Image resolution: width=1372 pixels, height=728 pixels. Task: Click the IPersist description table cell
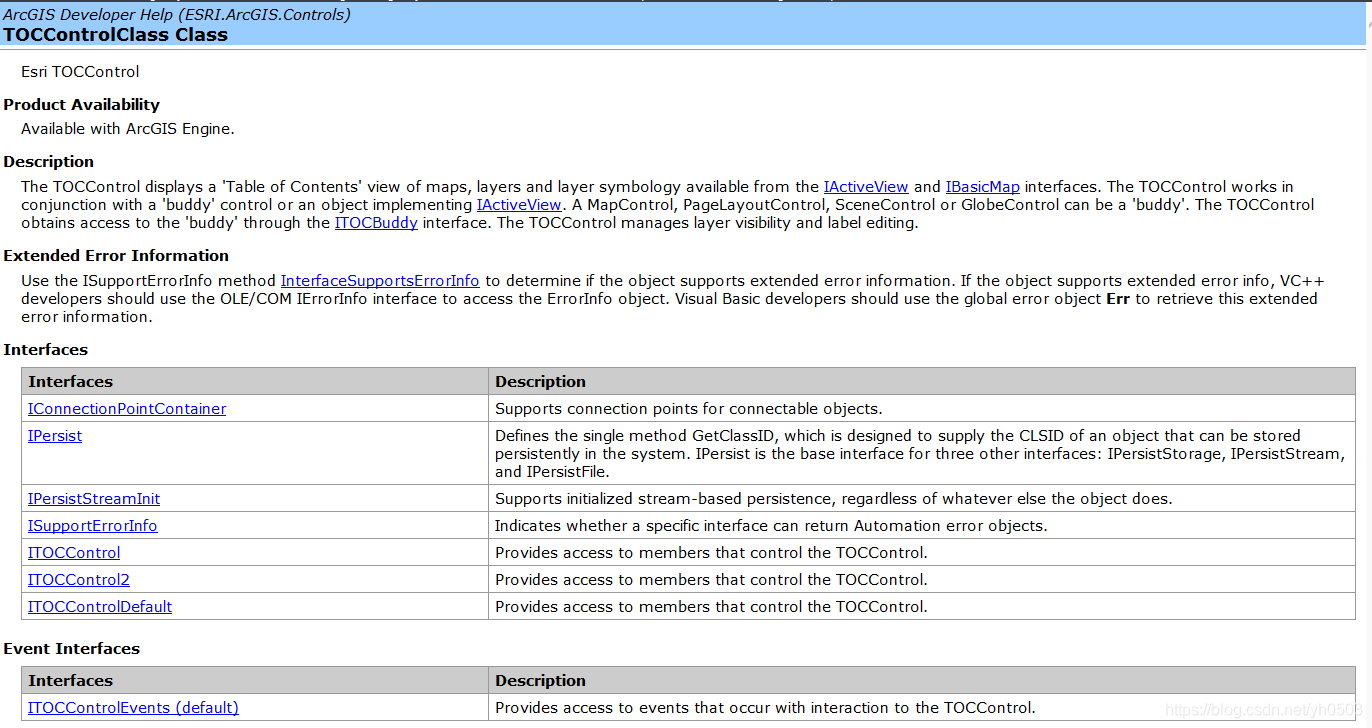pos(920,453)
